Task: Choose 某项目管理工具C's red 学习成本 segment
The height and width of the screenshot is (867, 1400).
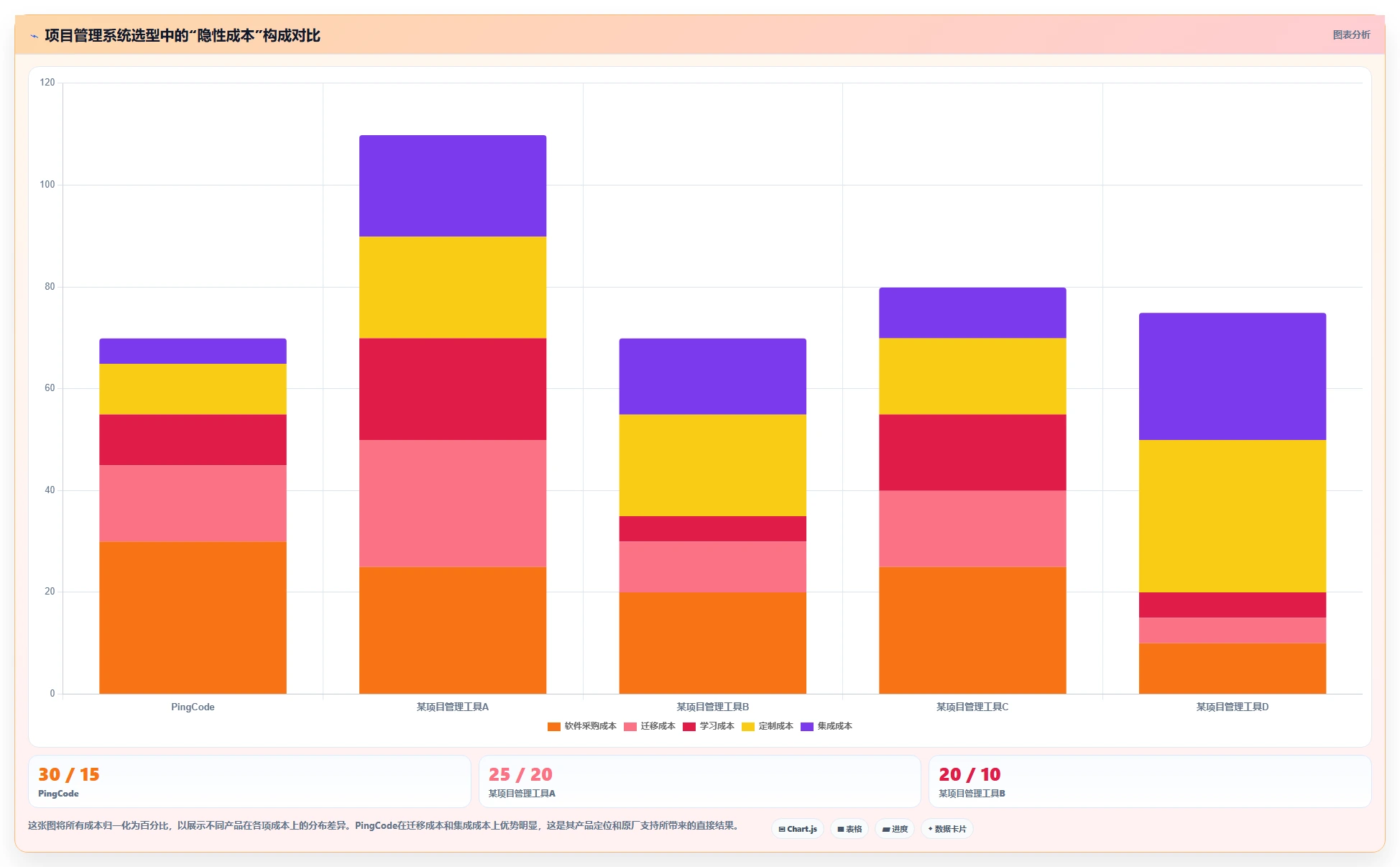Action: [972, 453]
